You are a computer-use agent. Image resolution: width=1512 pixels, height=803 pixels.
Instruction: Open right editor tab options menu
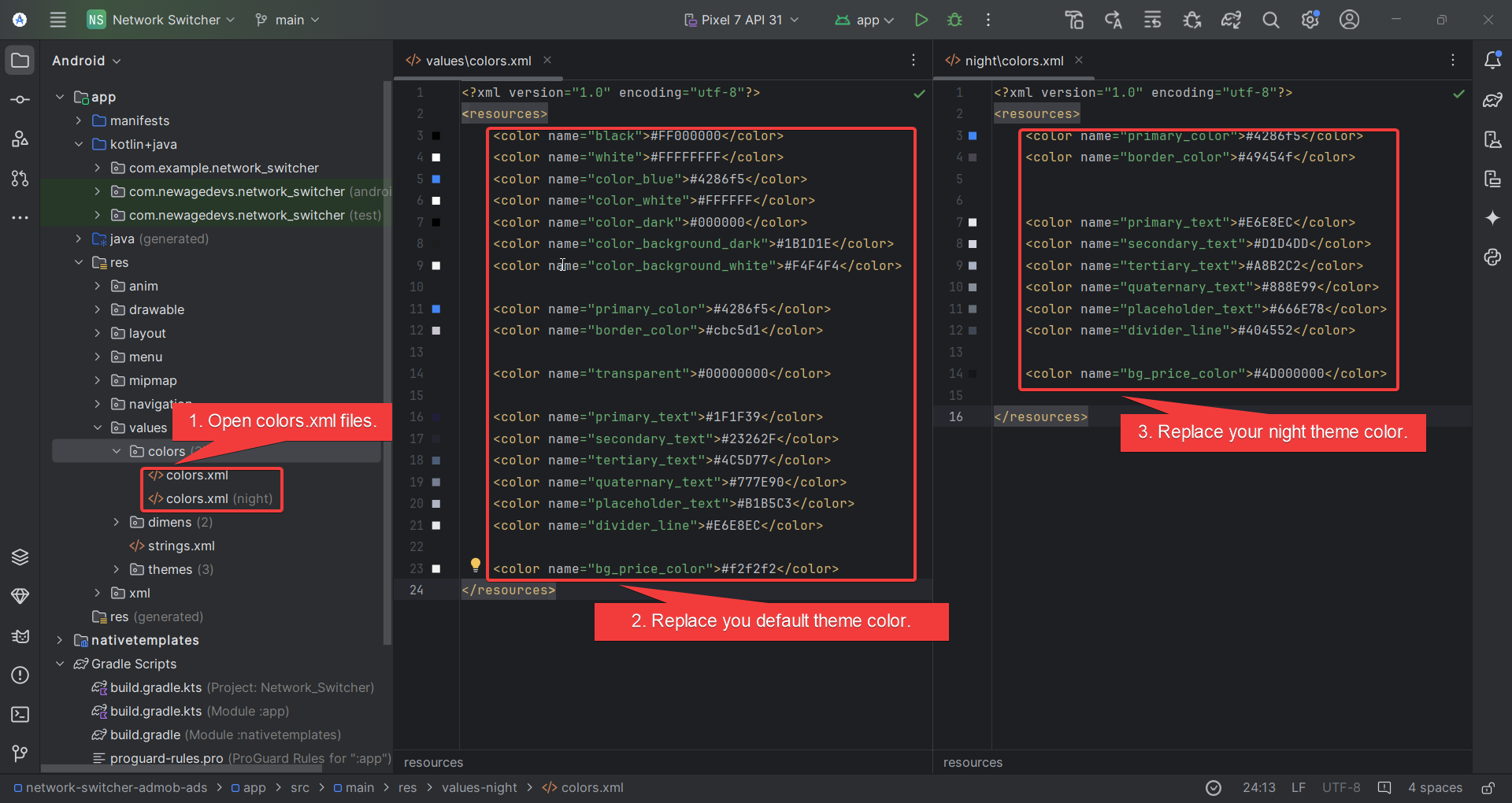point(1453,60)
